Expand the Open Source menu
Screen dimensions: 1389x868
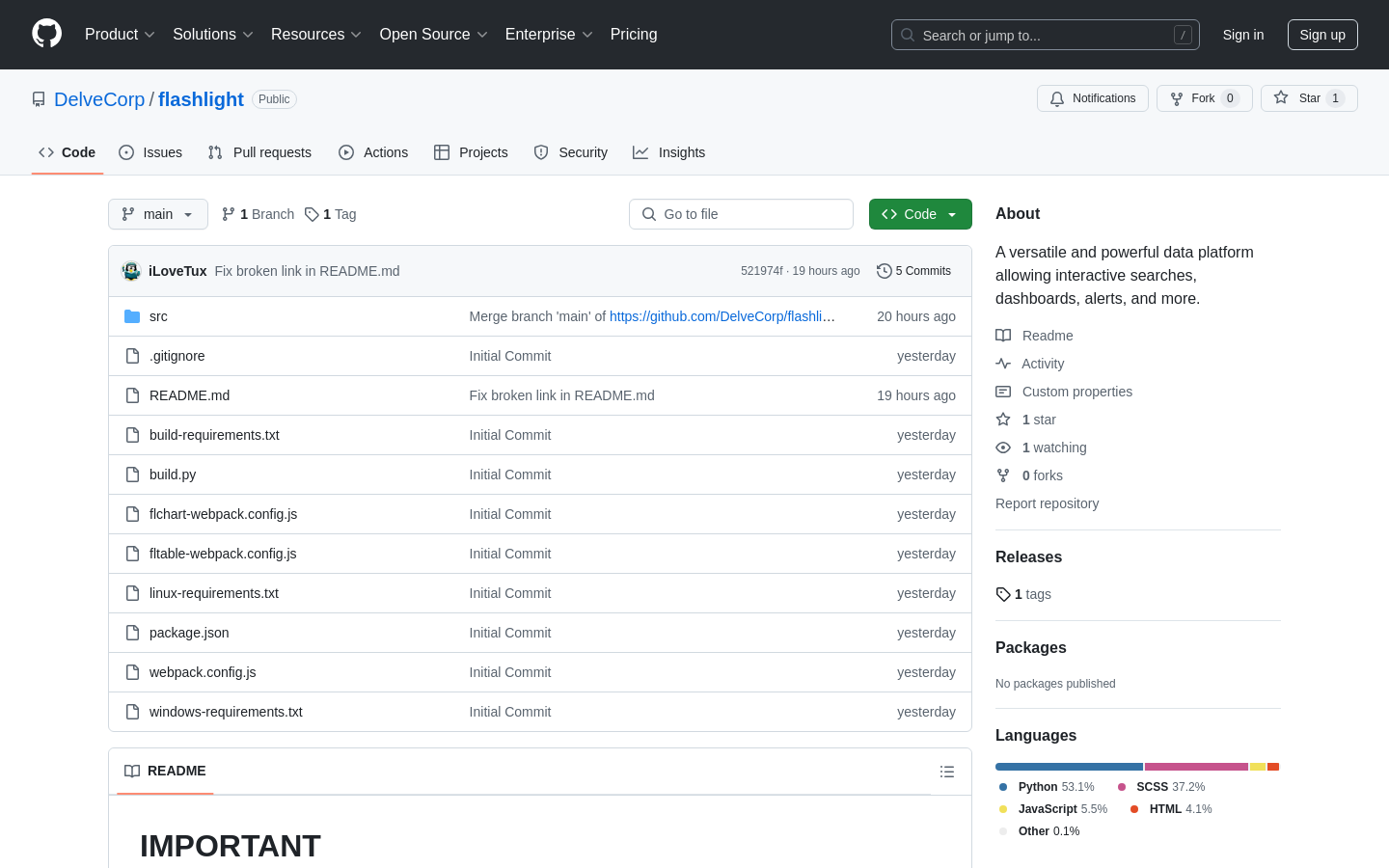434,35
